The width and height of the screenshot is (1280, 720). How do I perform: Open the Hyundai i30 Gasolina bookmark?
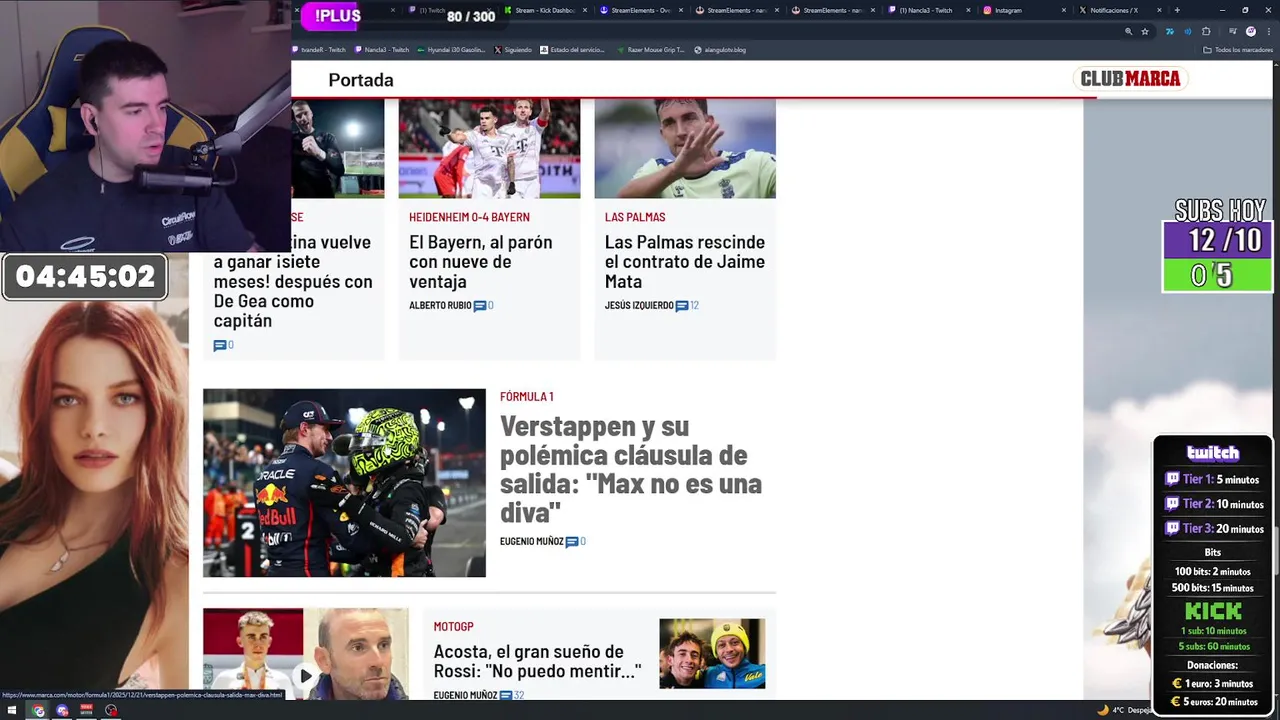pos(449,49)
